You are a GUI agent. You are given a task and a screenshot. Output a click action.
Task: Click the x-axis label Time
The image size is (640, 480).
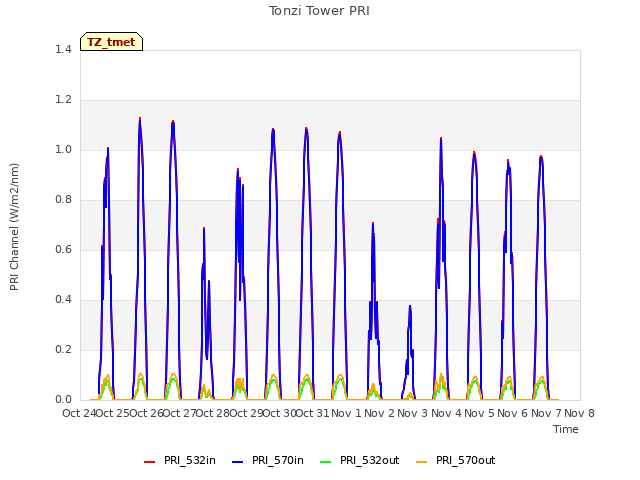click(x=566, y=429)
